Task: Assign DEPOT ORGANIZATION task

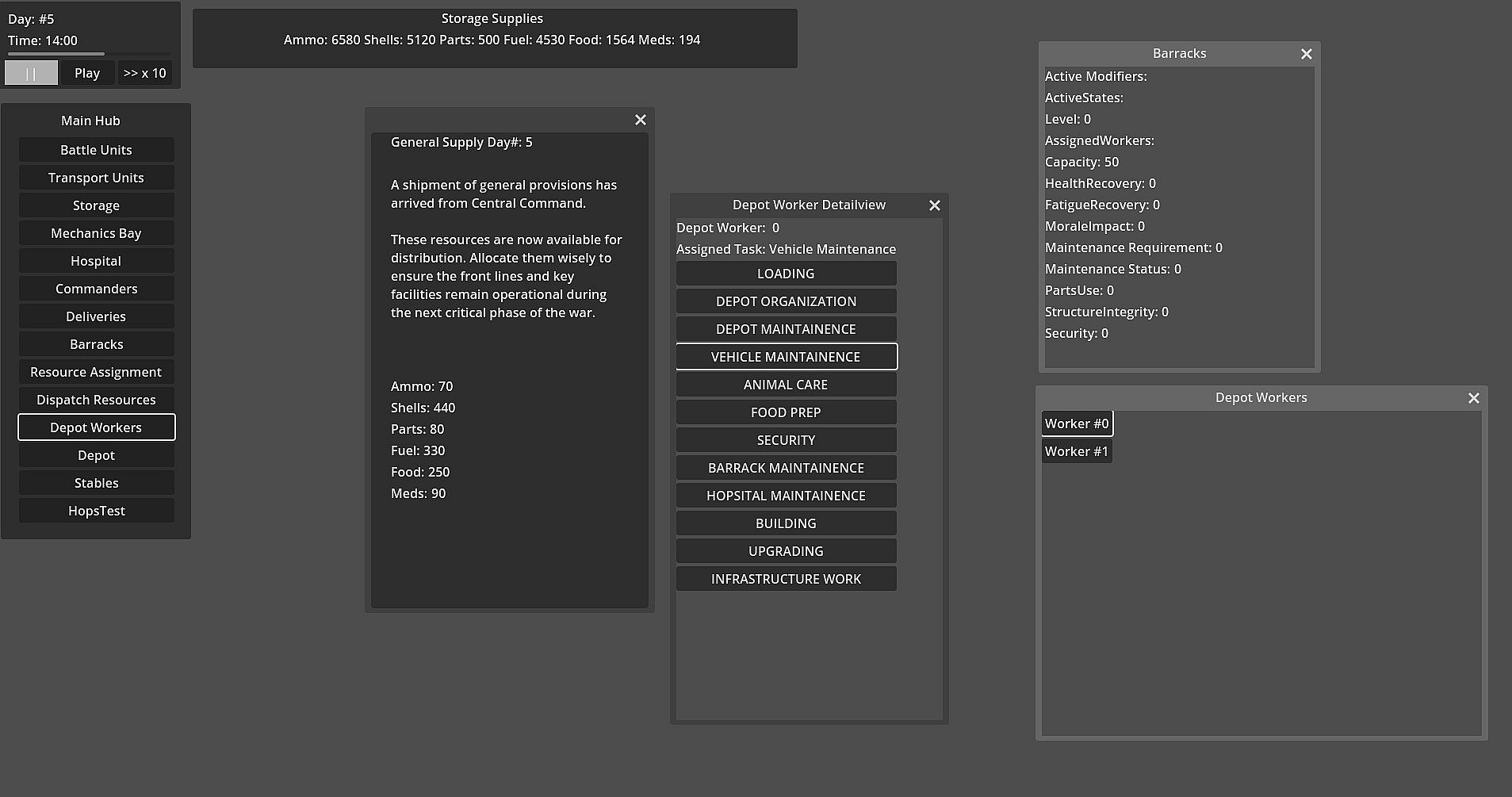Action: (786, 301)
